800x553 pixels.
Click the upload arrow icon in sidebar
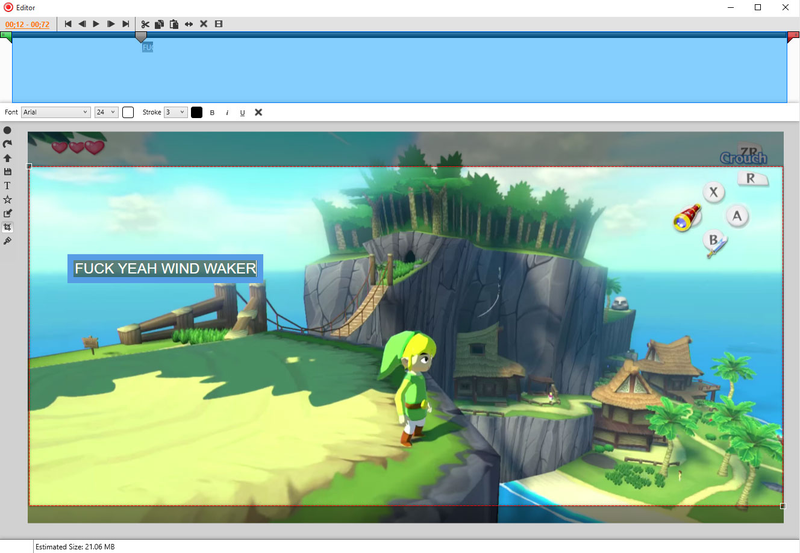click(7, 158)
